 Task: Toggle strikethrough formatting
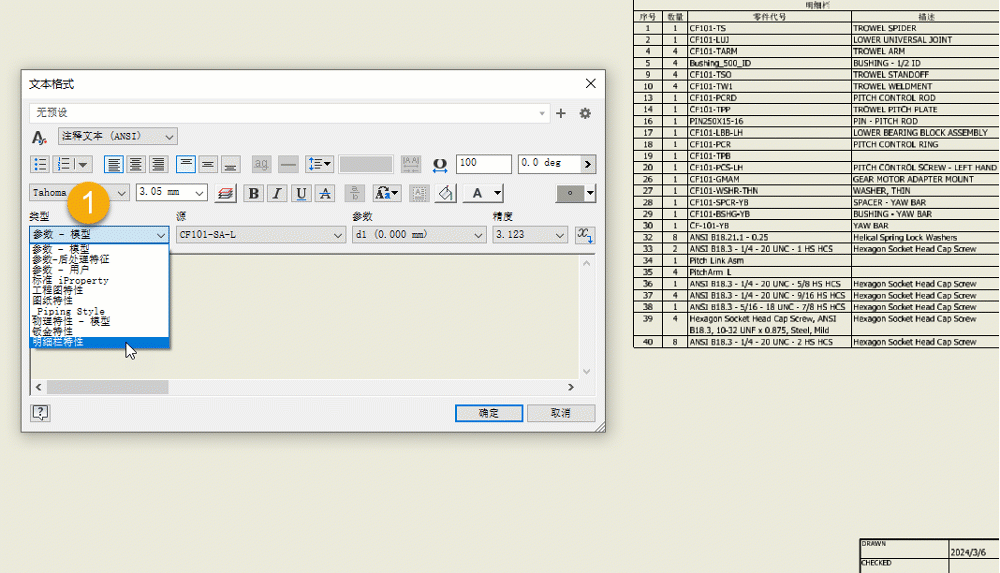pos(325,193)
